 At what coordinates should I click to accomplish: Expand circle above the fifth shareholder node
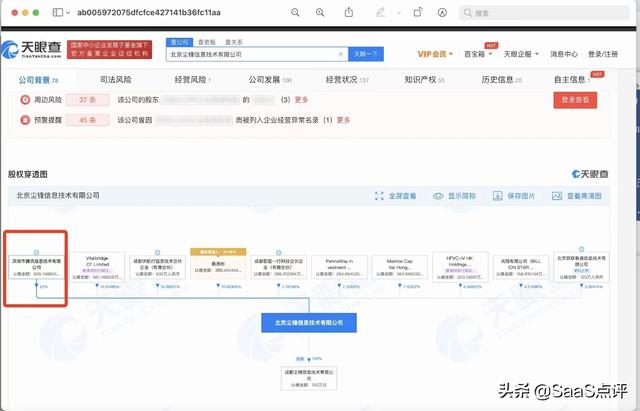coord(279,253)
